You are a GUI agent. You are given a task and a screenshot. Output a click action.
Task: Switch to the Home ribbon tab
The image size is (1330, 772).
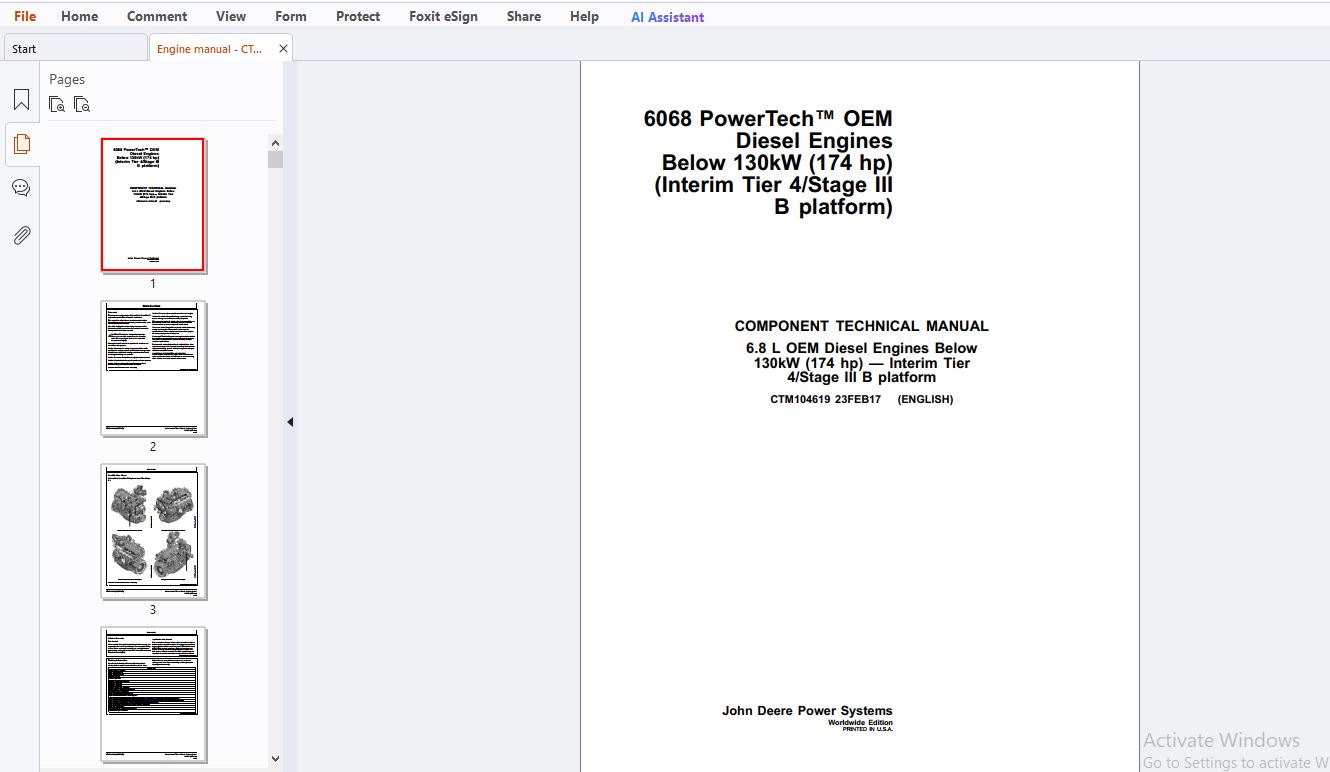pyautogui.click(x=80, y=16)
